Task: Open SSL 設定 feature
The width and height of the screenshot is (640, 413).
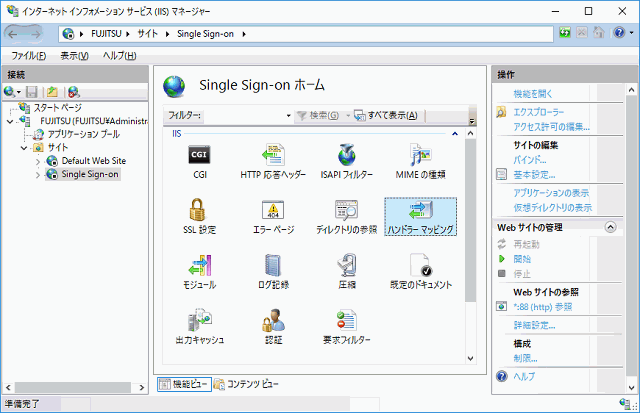Action: click(199, 217)
